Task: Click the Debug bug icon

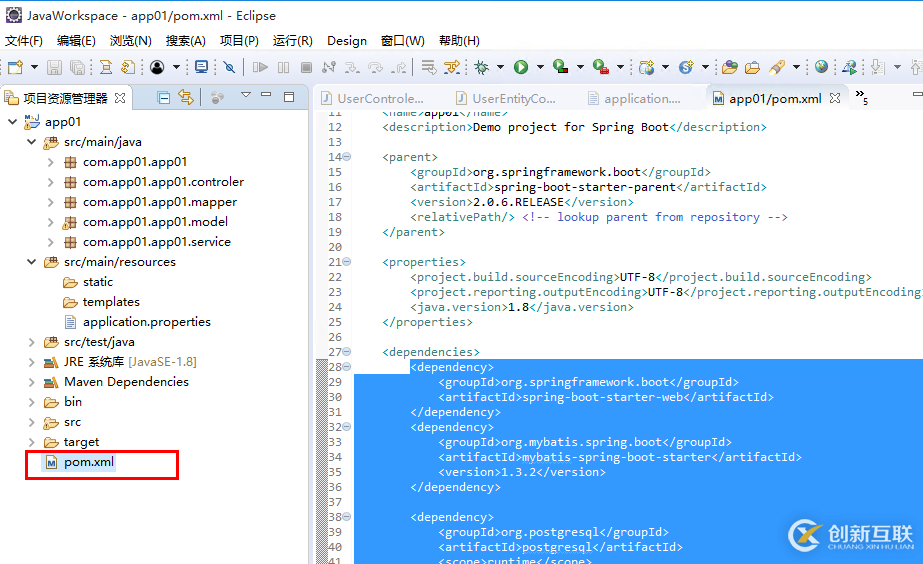Action: [x=482, y=67]
